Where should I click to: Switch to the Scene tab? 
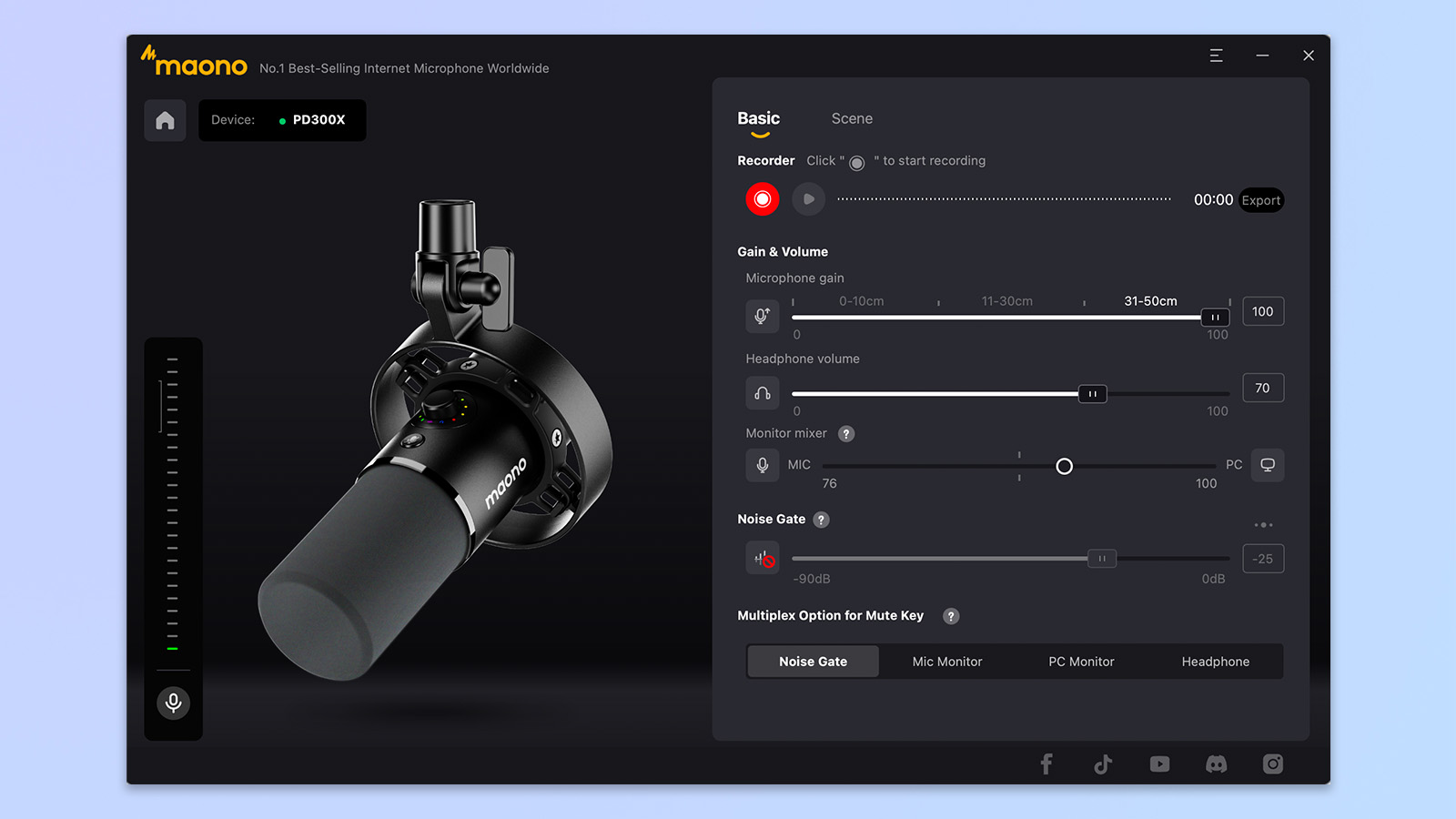pyautogui.click(x=852, y=119)
